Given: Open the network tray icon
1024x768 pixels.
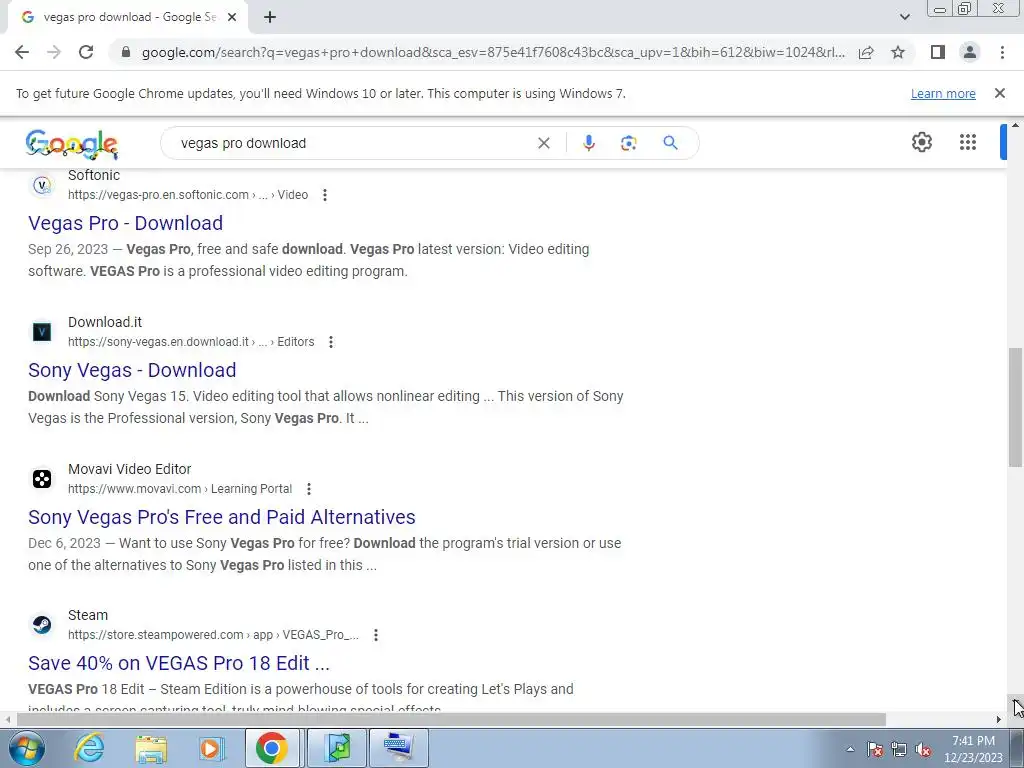Looking at the screenshot, I should pos(899,750).
